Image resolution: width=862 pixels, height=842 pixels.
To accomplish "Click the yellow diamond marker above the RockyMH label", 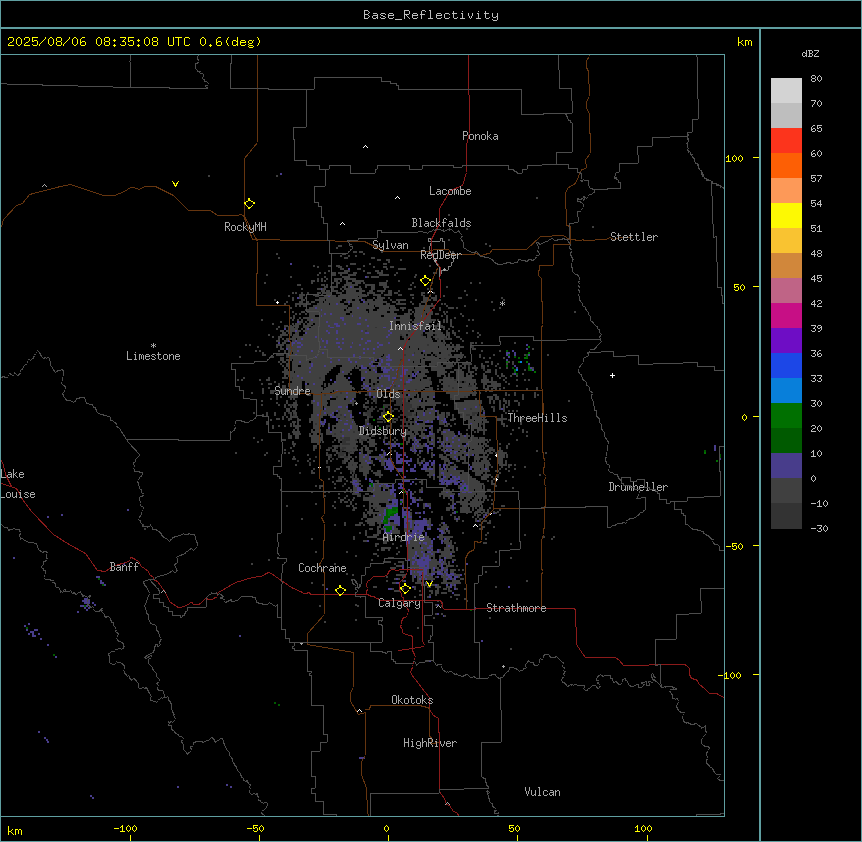I will (250, 204).
